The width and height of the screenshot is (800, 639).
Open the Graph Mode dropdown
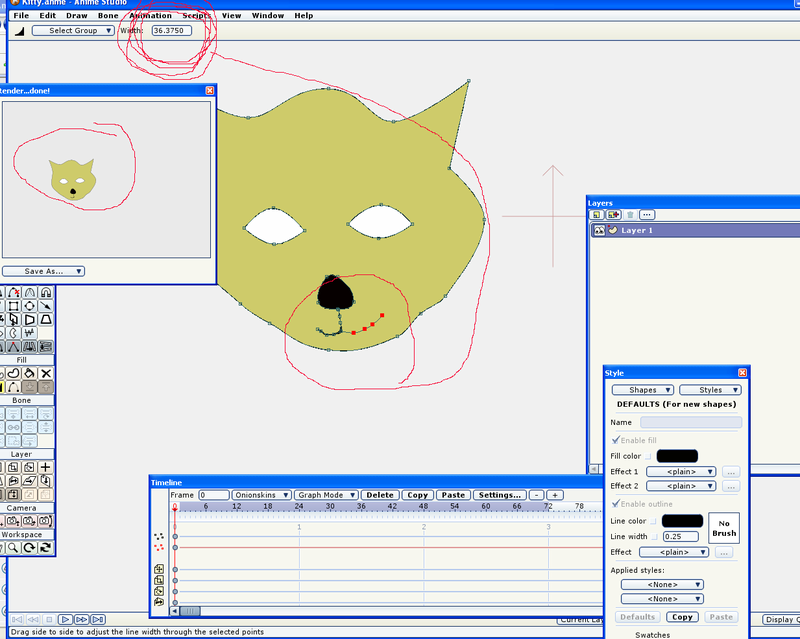click(x=326, y=495)
